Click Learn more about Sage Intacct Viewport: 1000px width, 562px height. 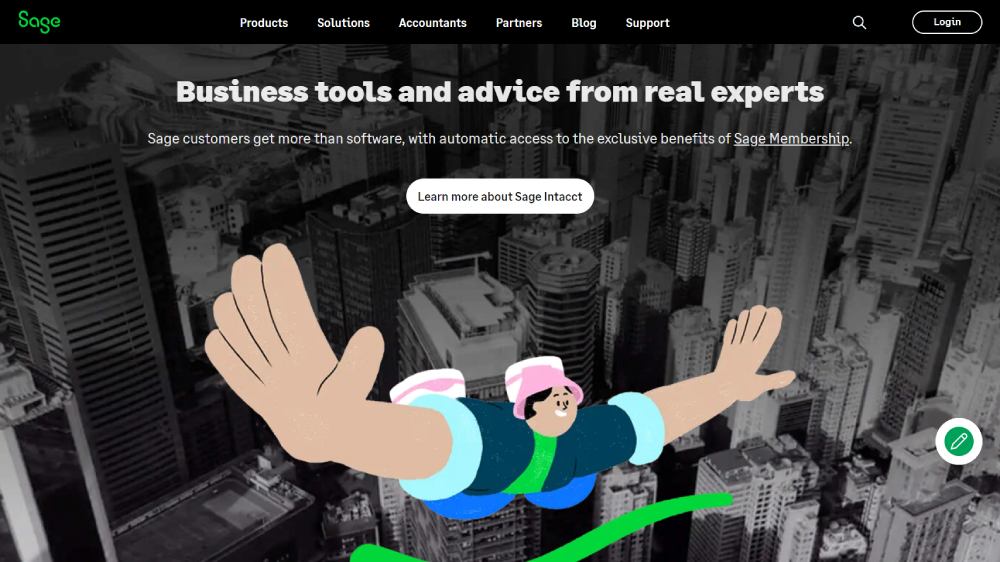[x=500, y=196]
